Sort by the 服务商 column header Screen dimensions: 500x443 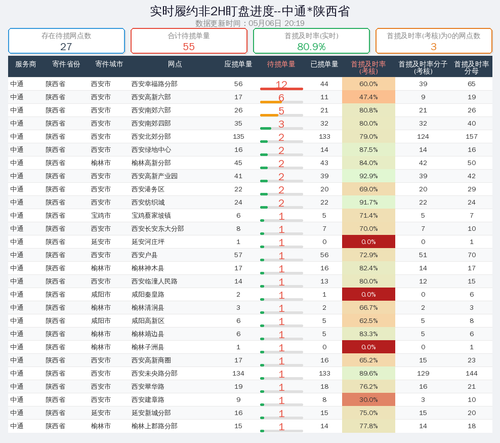click(25, 64)
